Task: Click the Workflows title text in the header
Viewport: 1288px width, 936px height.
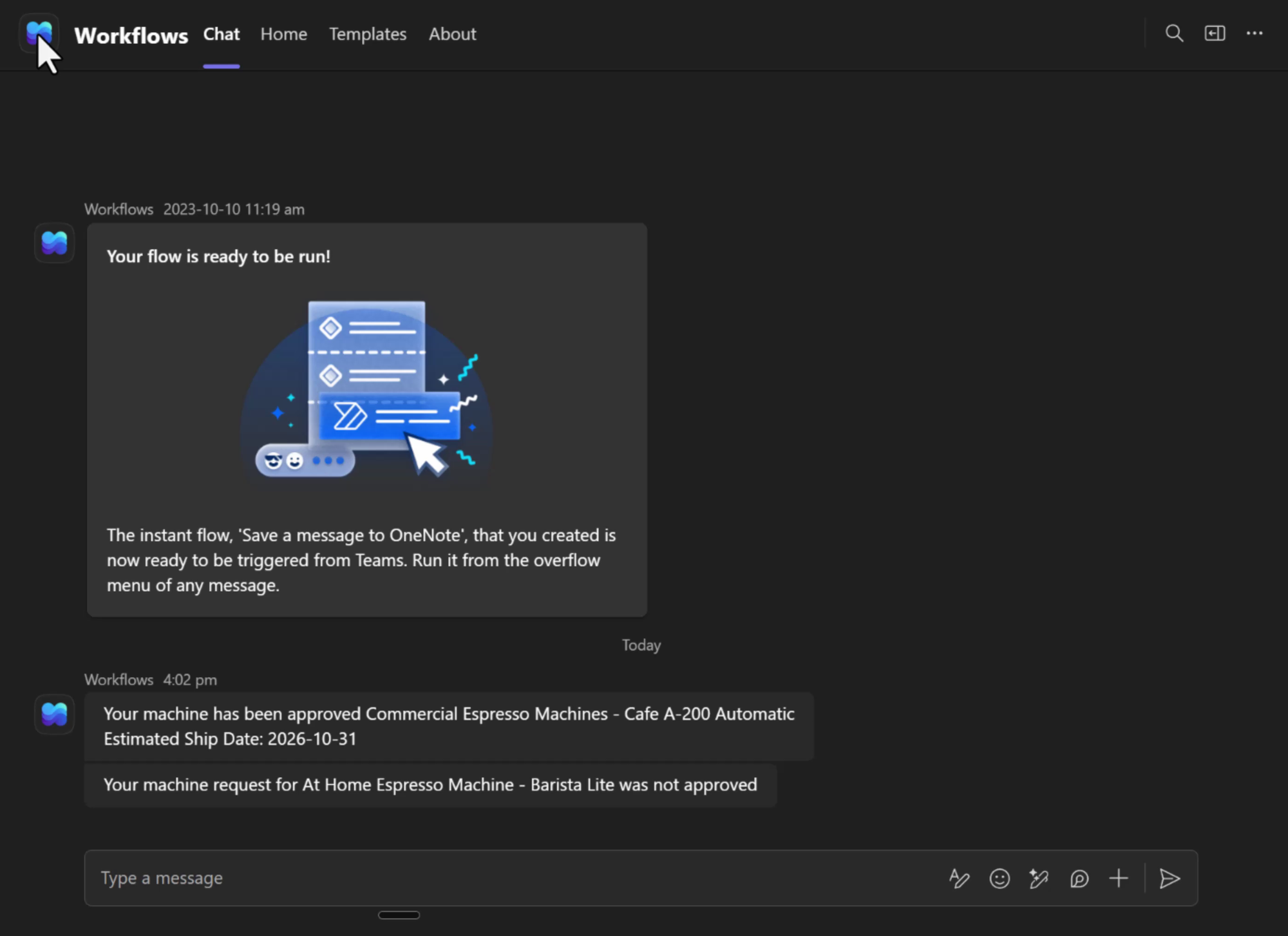Action: click(131, 35)
